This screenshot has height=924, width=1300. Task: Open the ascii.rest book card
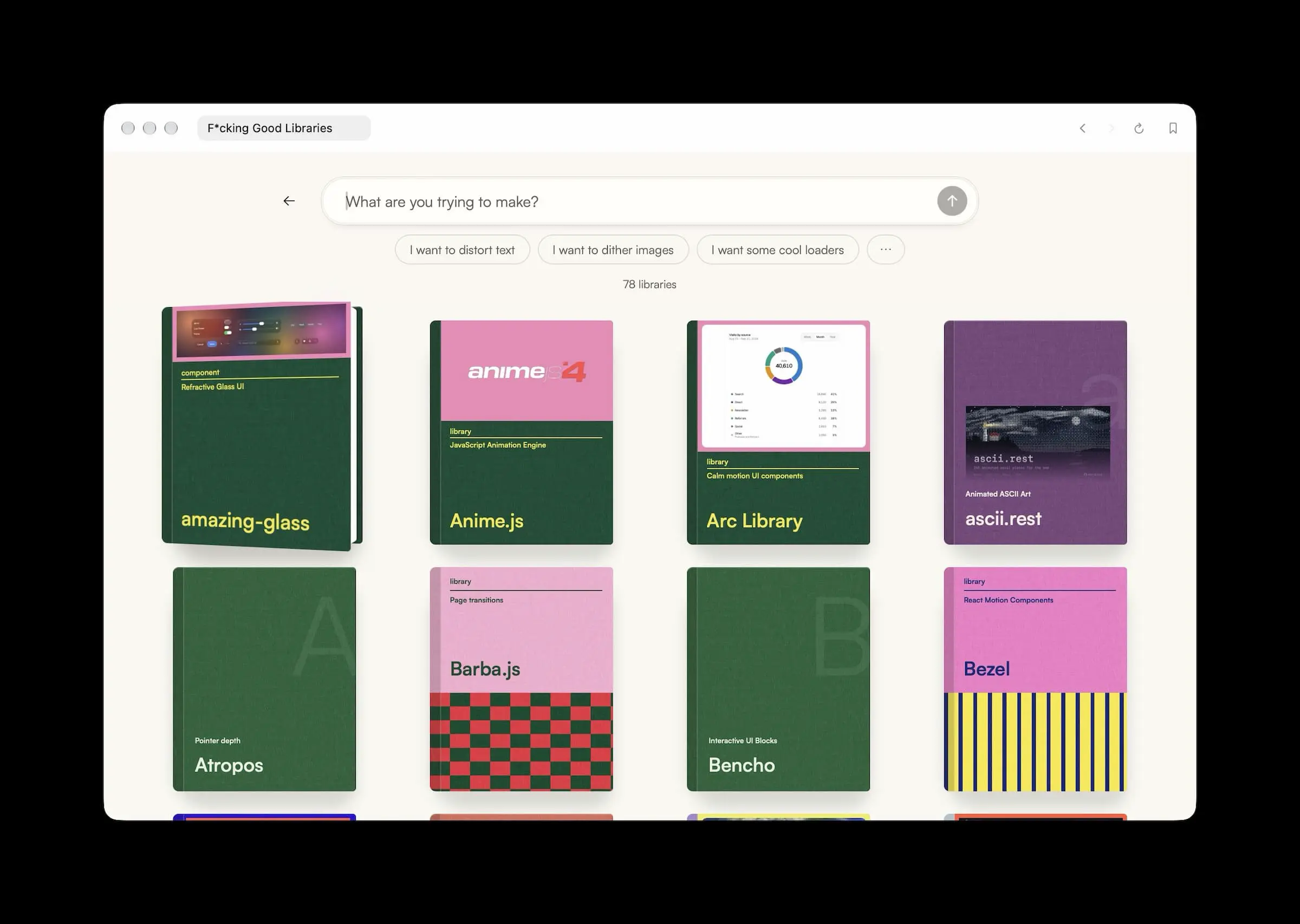pyautogui.click(x=1035, y=432)
